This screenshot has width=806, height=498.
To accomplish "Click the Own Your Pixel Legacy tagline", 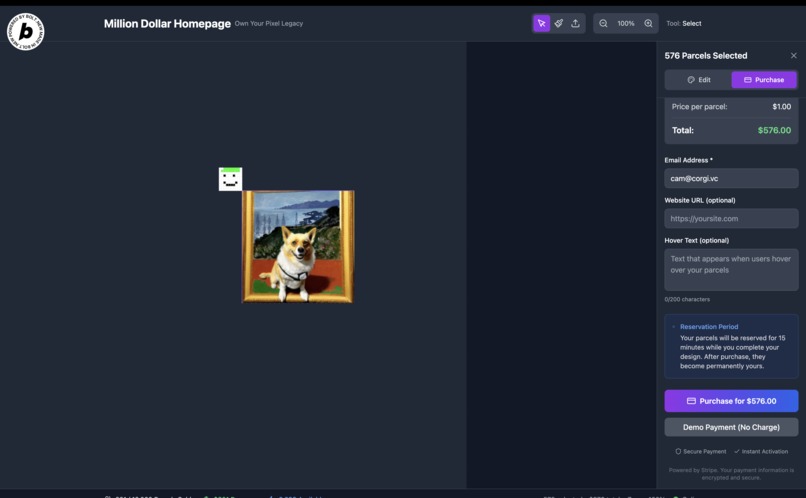I will click(269, 24).
